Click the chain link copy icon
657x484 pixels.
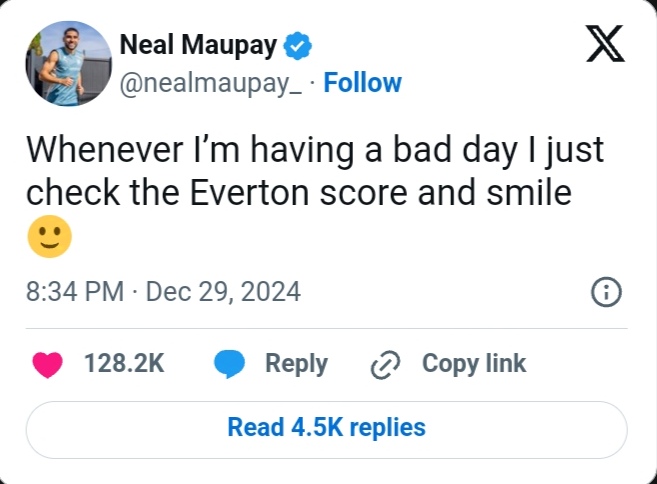(x=384, y=365)
